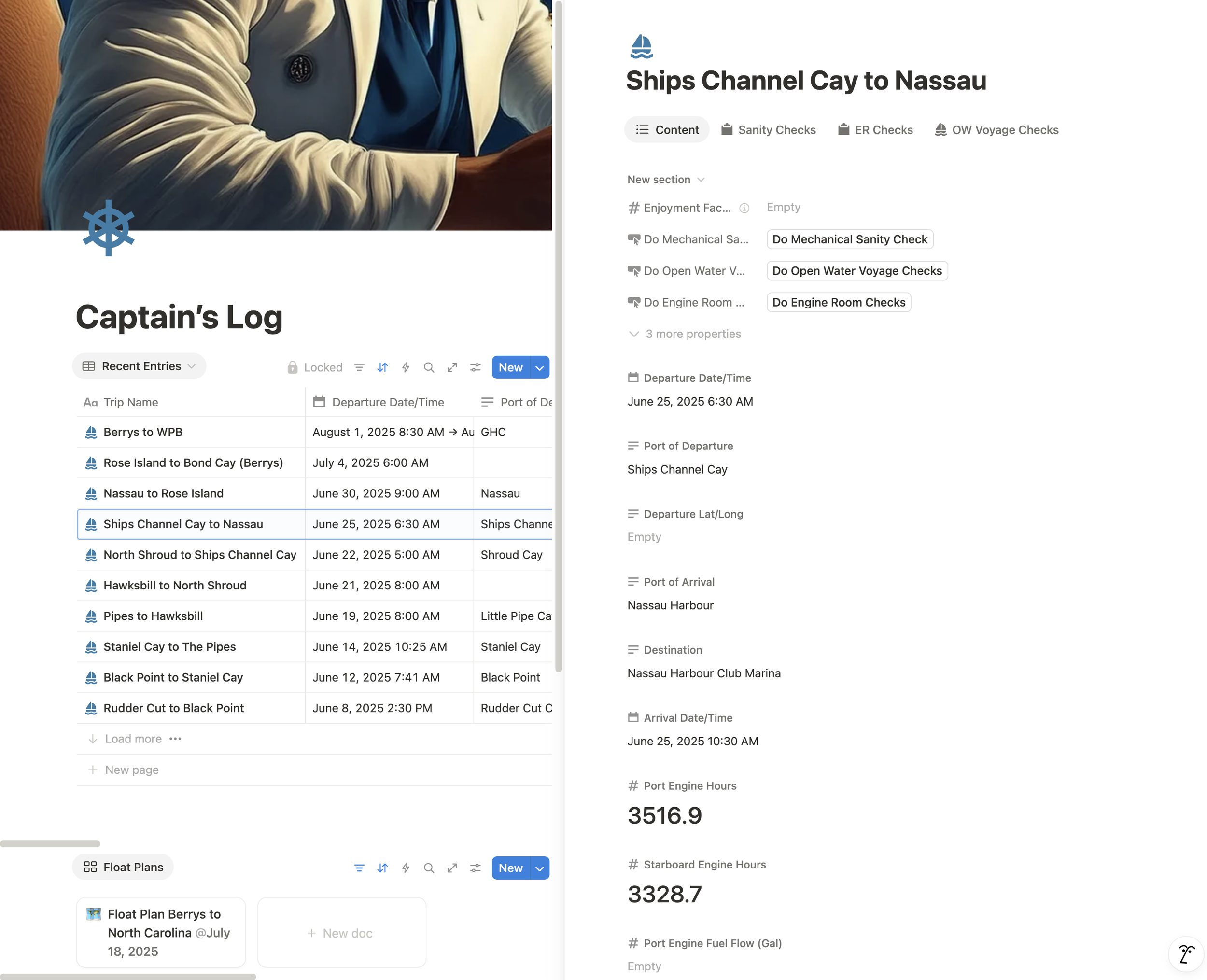This screenshot has width=1207, height=980.
Task: Click the Float Plans filter icon
Action: point(359,868)
